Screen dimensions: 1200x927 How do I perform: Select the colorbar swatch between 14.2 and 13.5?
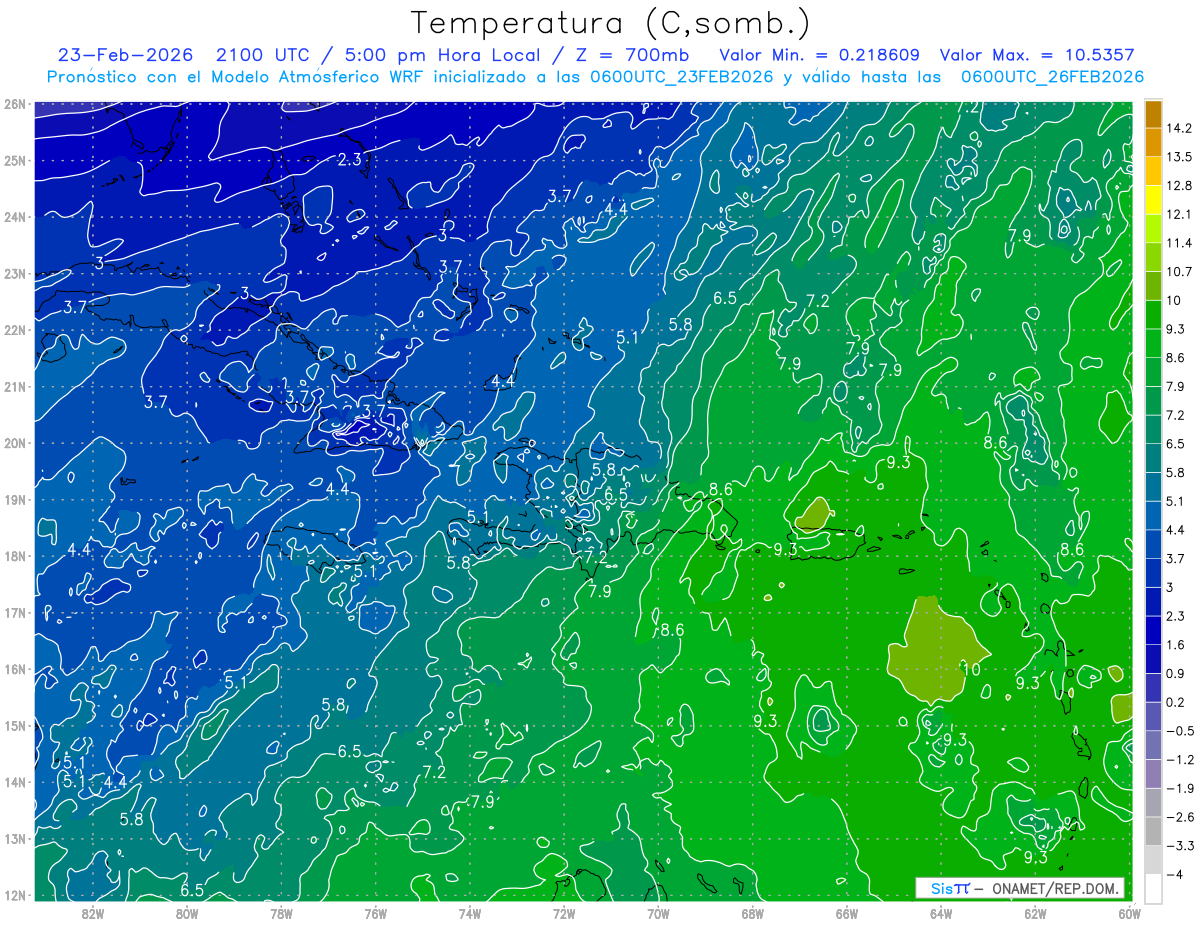pos(1153,143)
